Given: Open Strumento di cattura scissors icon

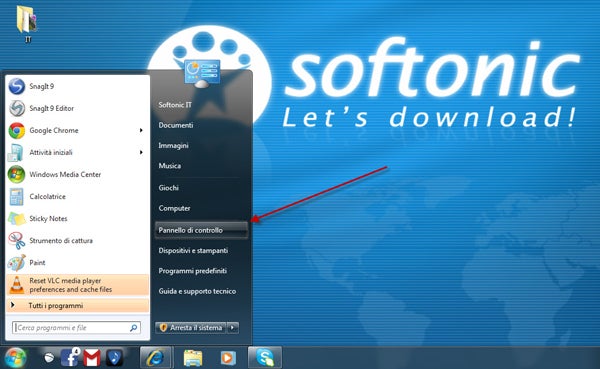Looking at the screenshot, I should coord(16,241).
